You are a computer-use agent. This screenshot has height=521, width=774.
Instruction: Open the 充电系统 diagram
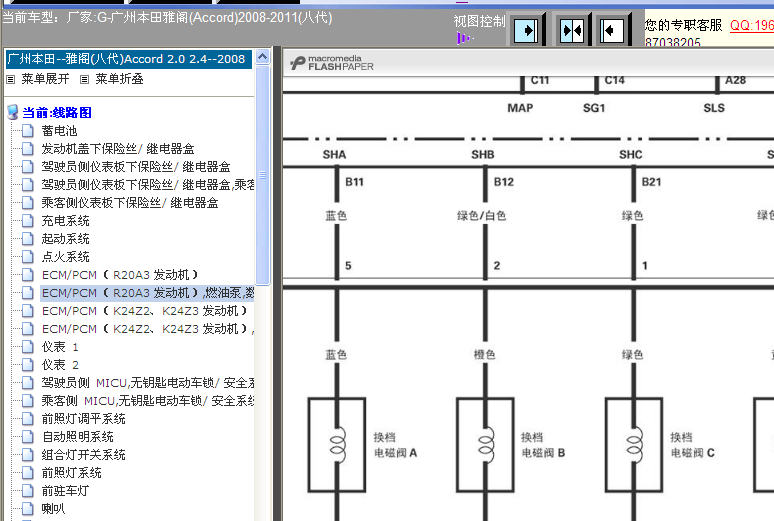pyautogui.click(x=65, y=221)
